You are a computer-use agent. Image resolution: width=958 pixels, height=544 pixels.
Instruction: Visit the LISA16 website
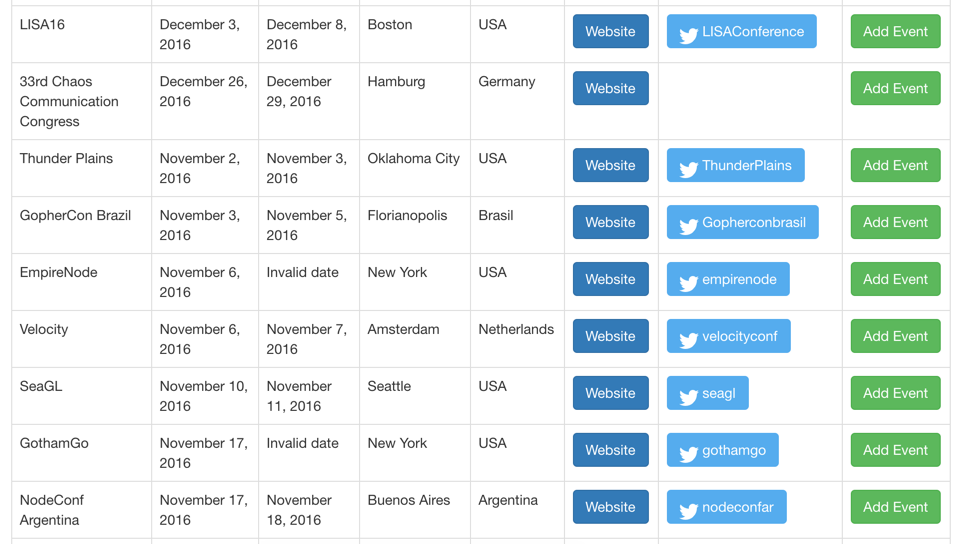coord(610,31)
